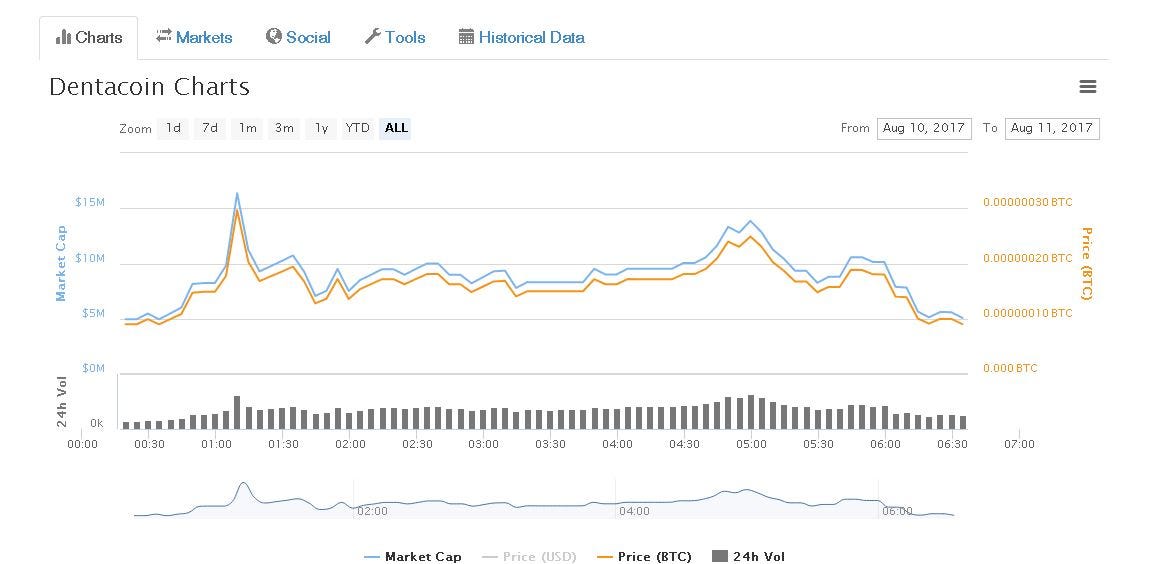Open the chart context hamburger menu
The height and width of the screenshot is (564, 1153).
(x=1088, y=87)
